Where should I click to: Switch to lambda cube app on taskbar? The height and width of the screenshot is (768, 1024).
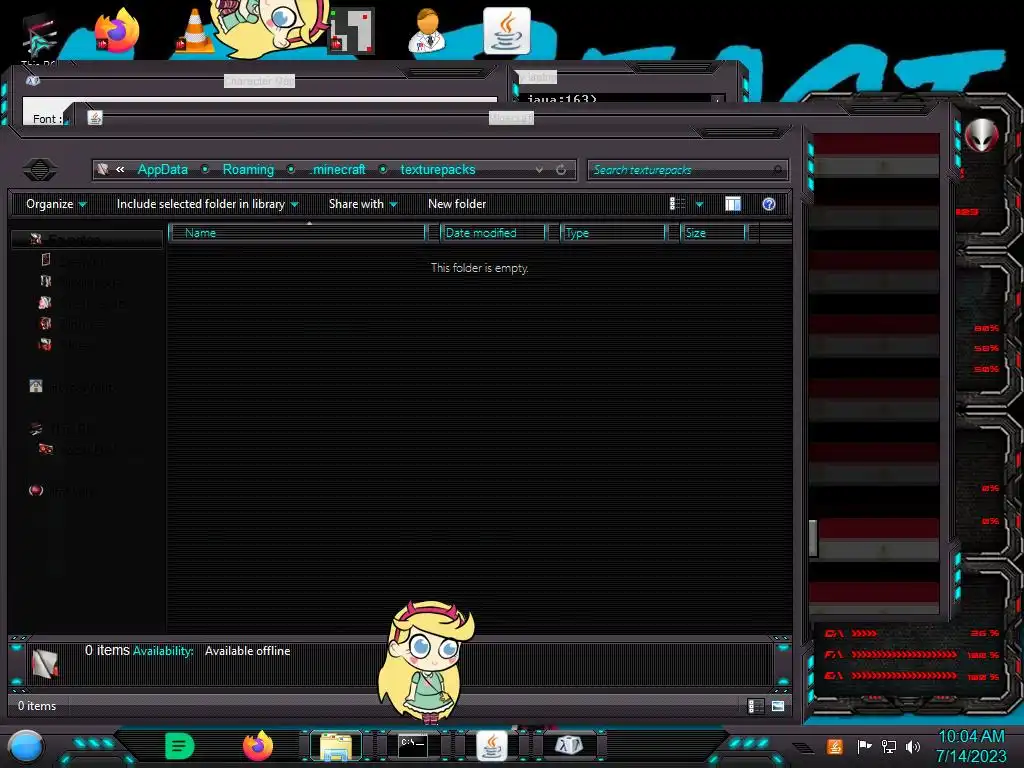pos(569,746)
